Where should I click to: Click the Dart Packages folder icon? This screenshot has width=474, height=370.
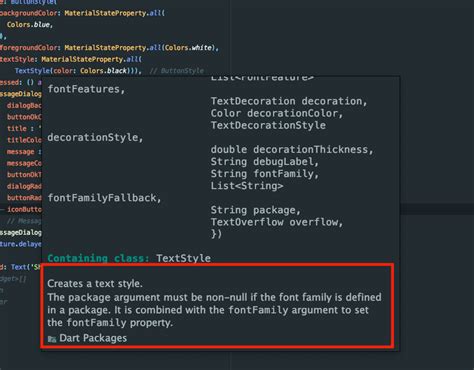pyautogui.click(x=52, y=339)
